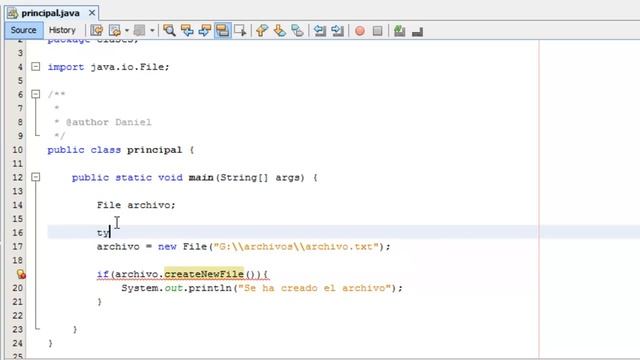Go to Next Bookmark
Screen dimensions: 640x360
(x=280, y=31)
